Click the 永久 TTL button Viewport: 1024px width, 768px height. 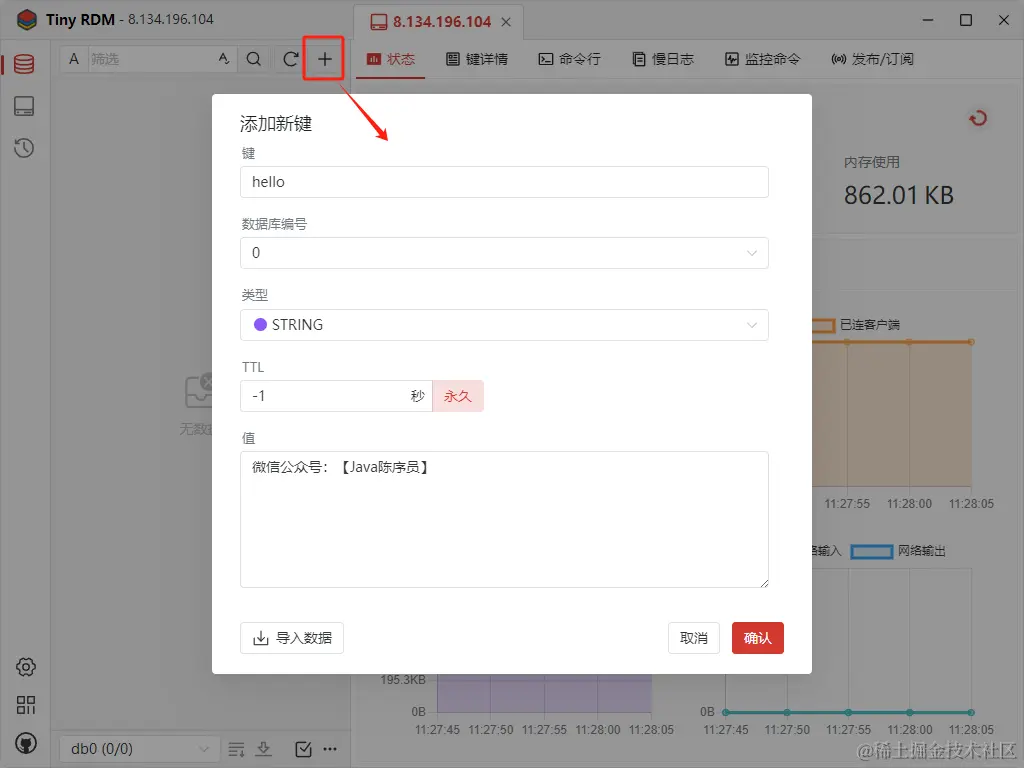coord(458,396)
